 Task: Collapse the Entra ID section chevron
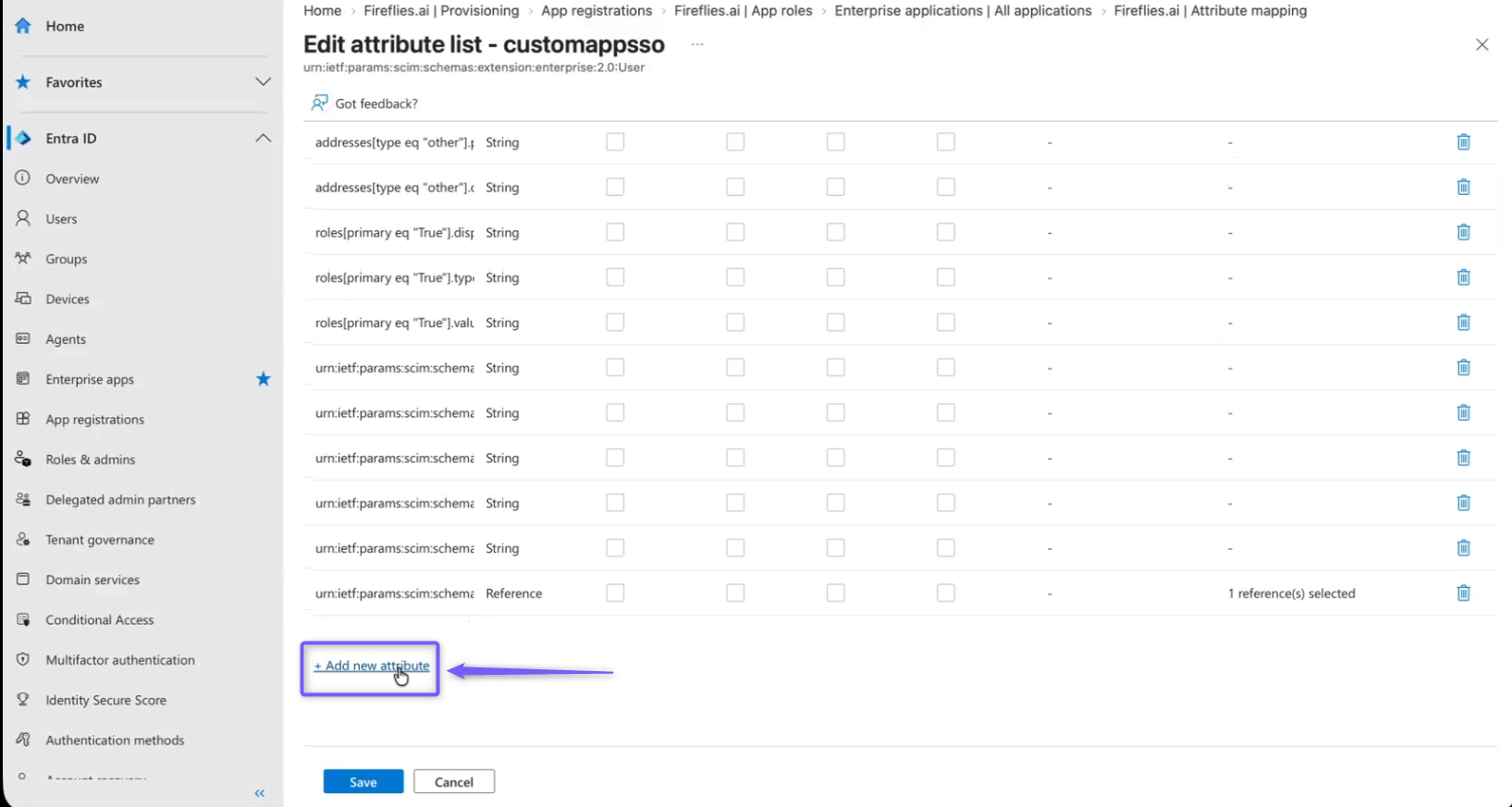coord(264,138)
